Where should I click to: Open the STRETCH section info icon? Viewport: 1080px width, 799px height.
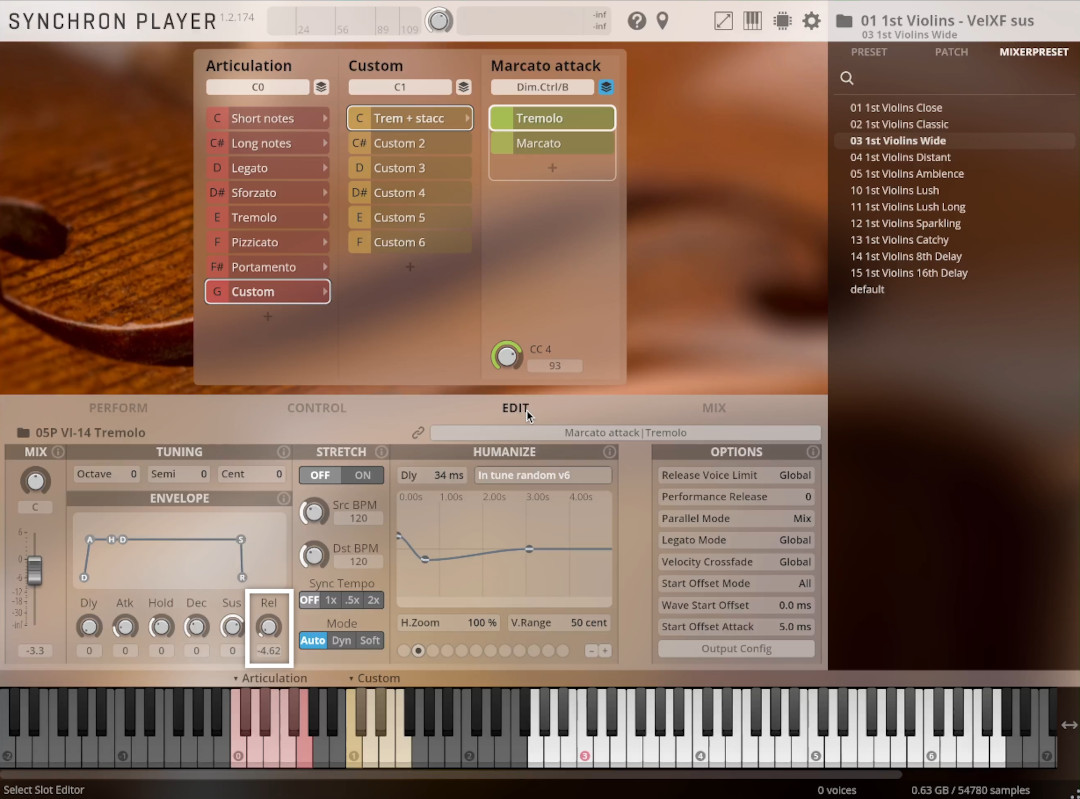[x=381, y=452]
